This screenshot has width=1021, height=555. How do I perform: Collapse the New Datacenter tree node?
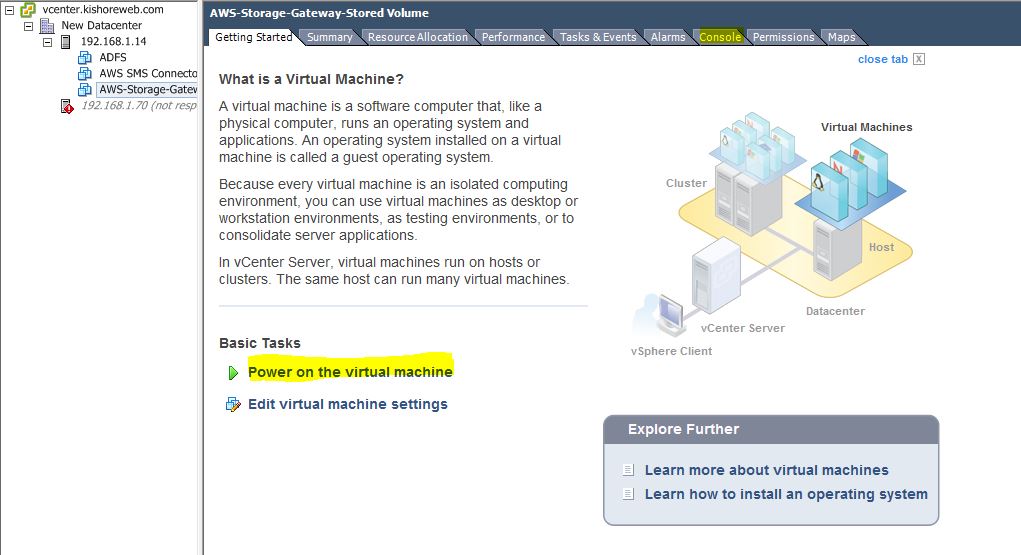(28, 25)
